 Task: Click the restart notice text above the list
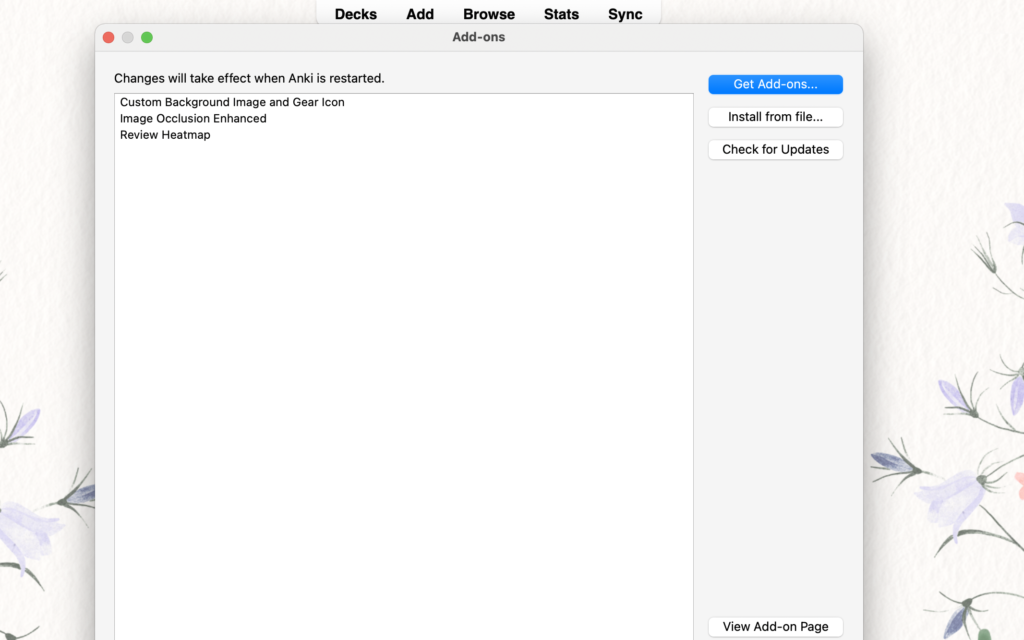249,78
